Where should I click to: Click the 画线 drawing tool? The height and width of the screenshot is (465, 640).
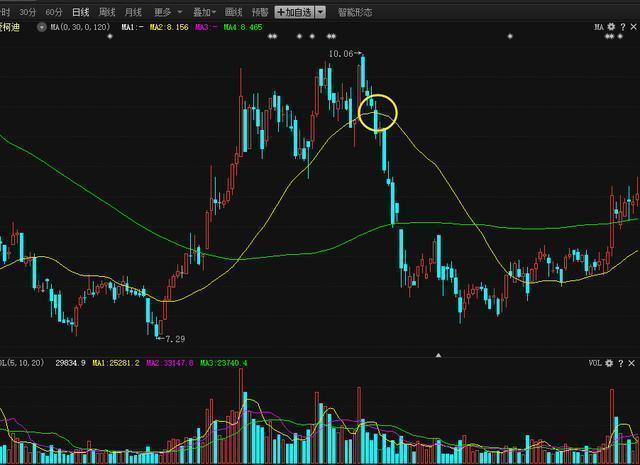tap(234, 12)
